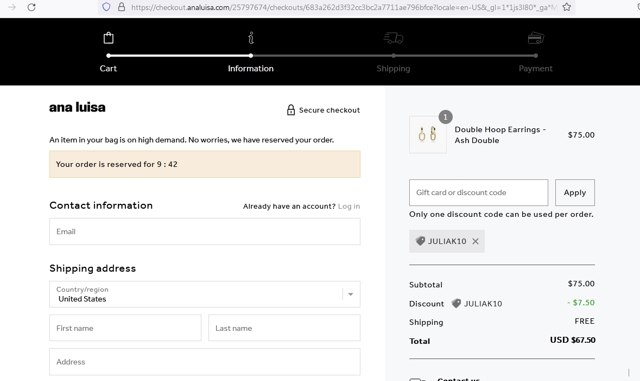Click the browser address bar URL
640x381 pixels.
[x=343, y=7]
